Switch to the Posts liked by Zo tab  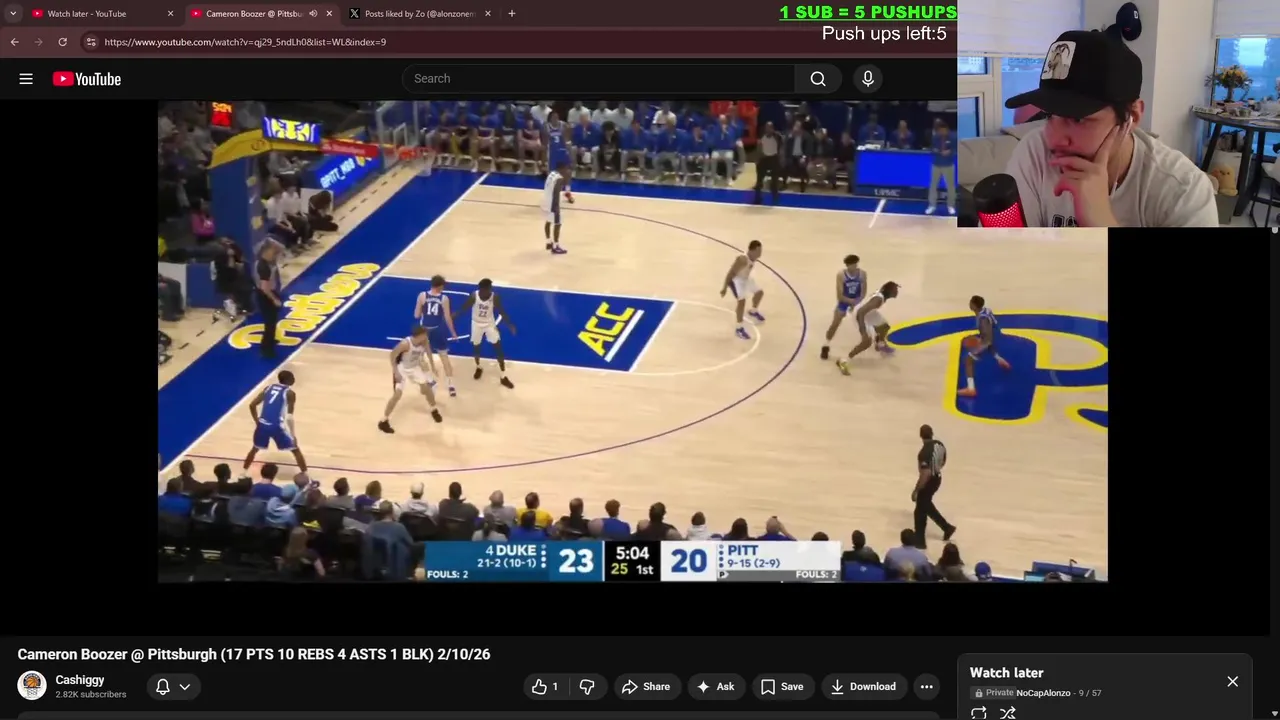(x=420, y=14)
